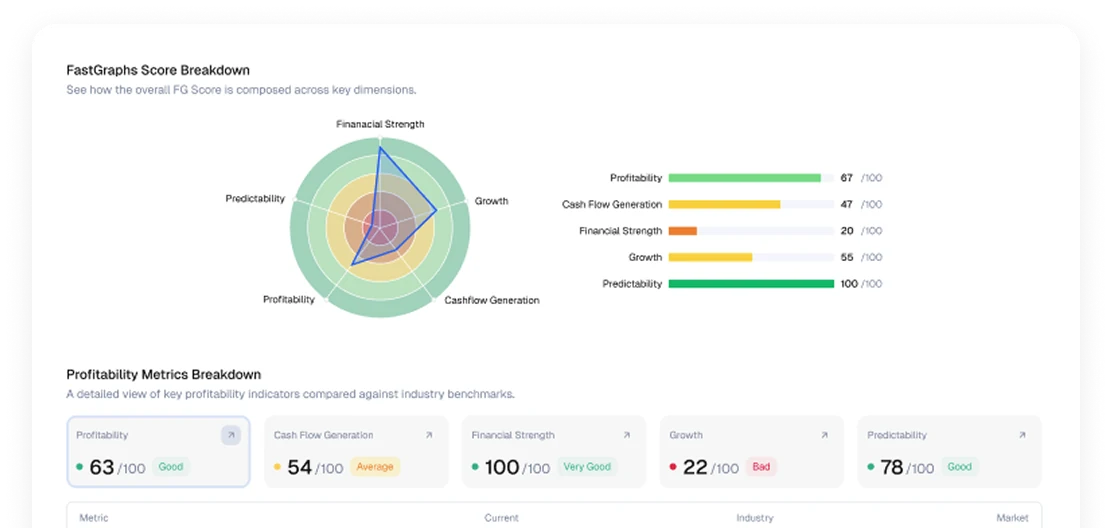The width and height of the screenshot is (1112, 528).
Task: Click the Financial Strength orange bar
Action: click(683, 231)
